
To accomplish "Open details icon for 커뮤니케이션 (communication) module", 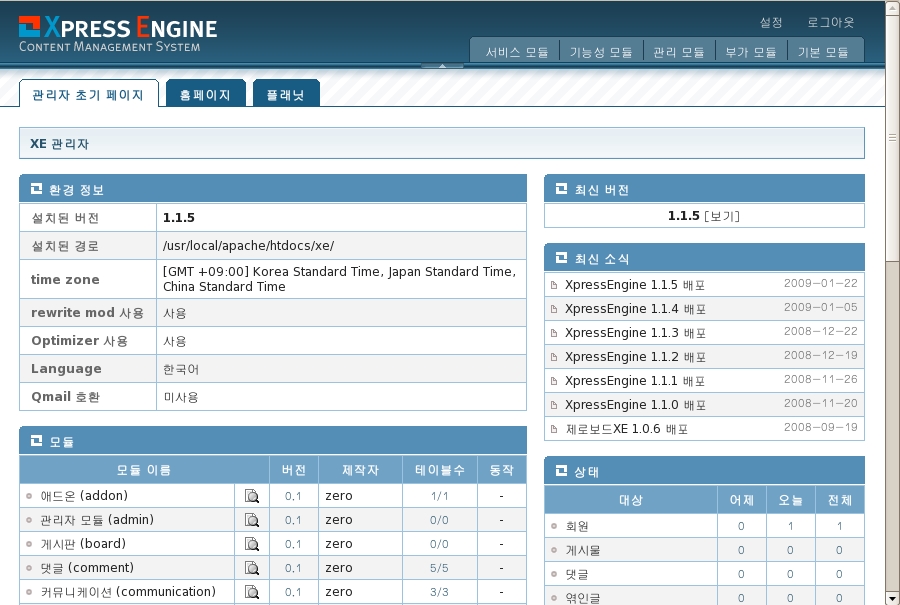I will 251,592.
